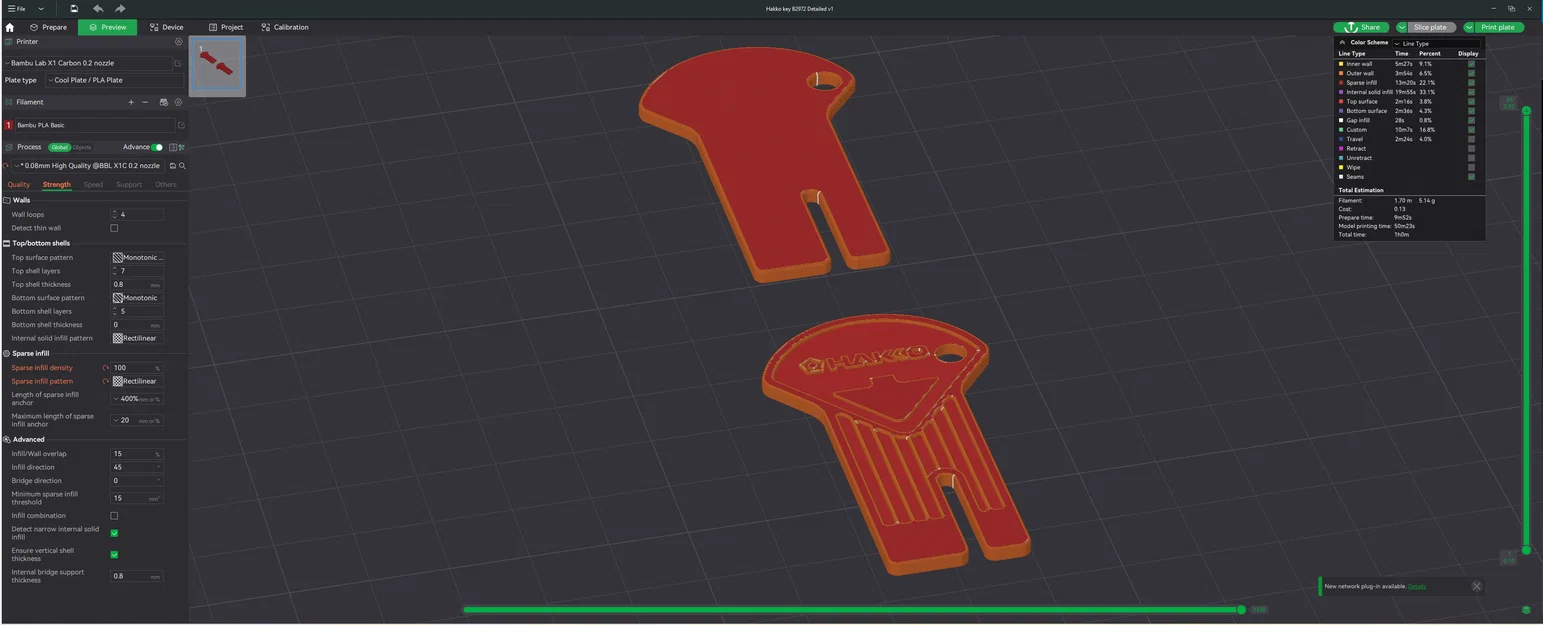Select Global process scope

[x=59, y=147]
